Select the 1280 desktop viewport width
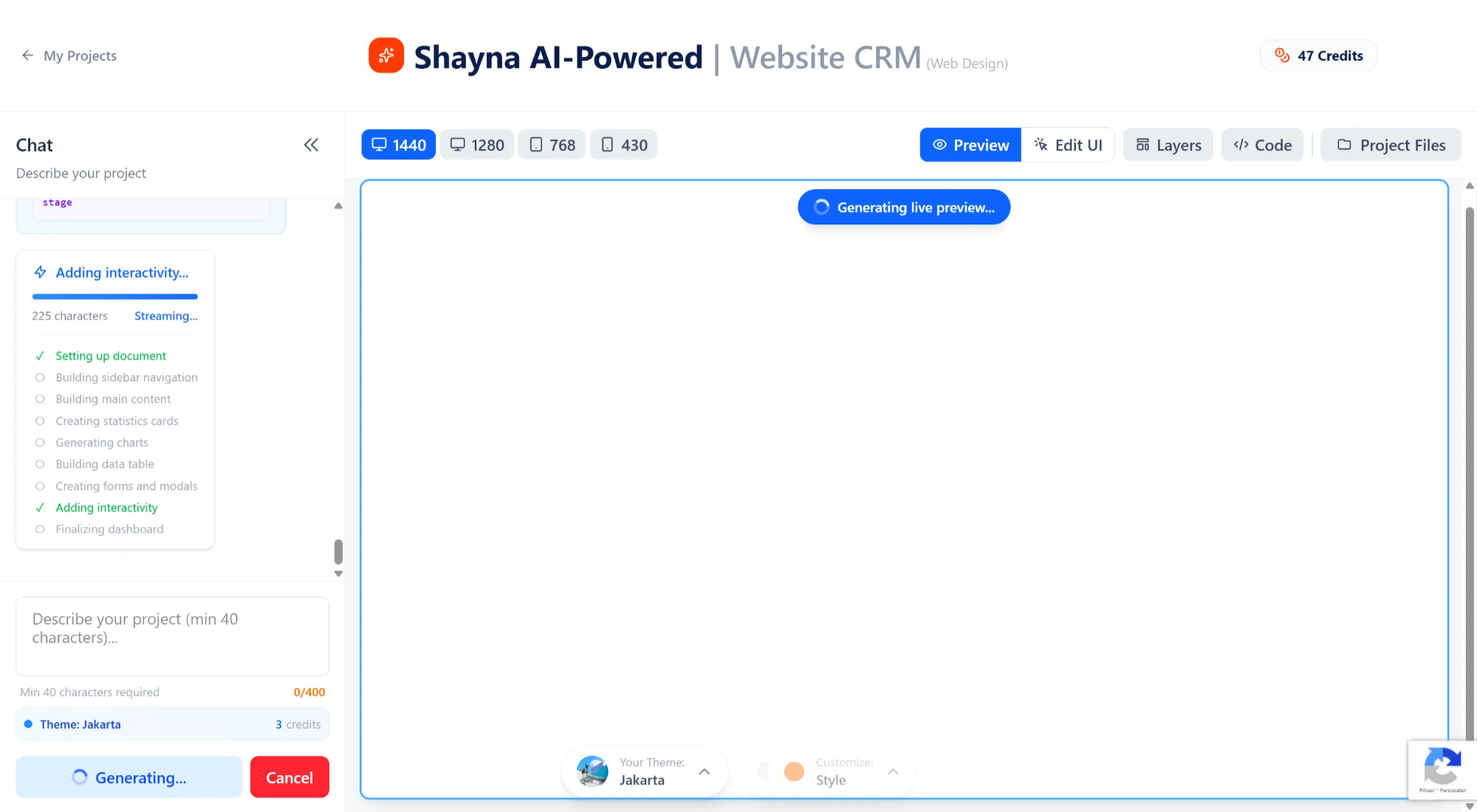Image resolution: width=1477 pixels, height=812 pixels. [x=477, y=145]
